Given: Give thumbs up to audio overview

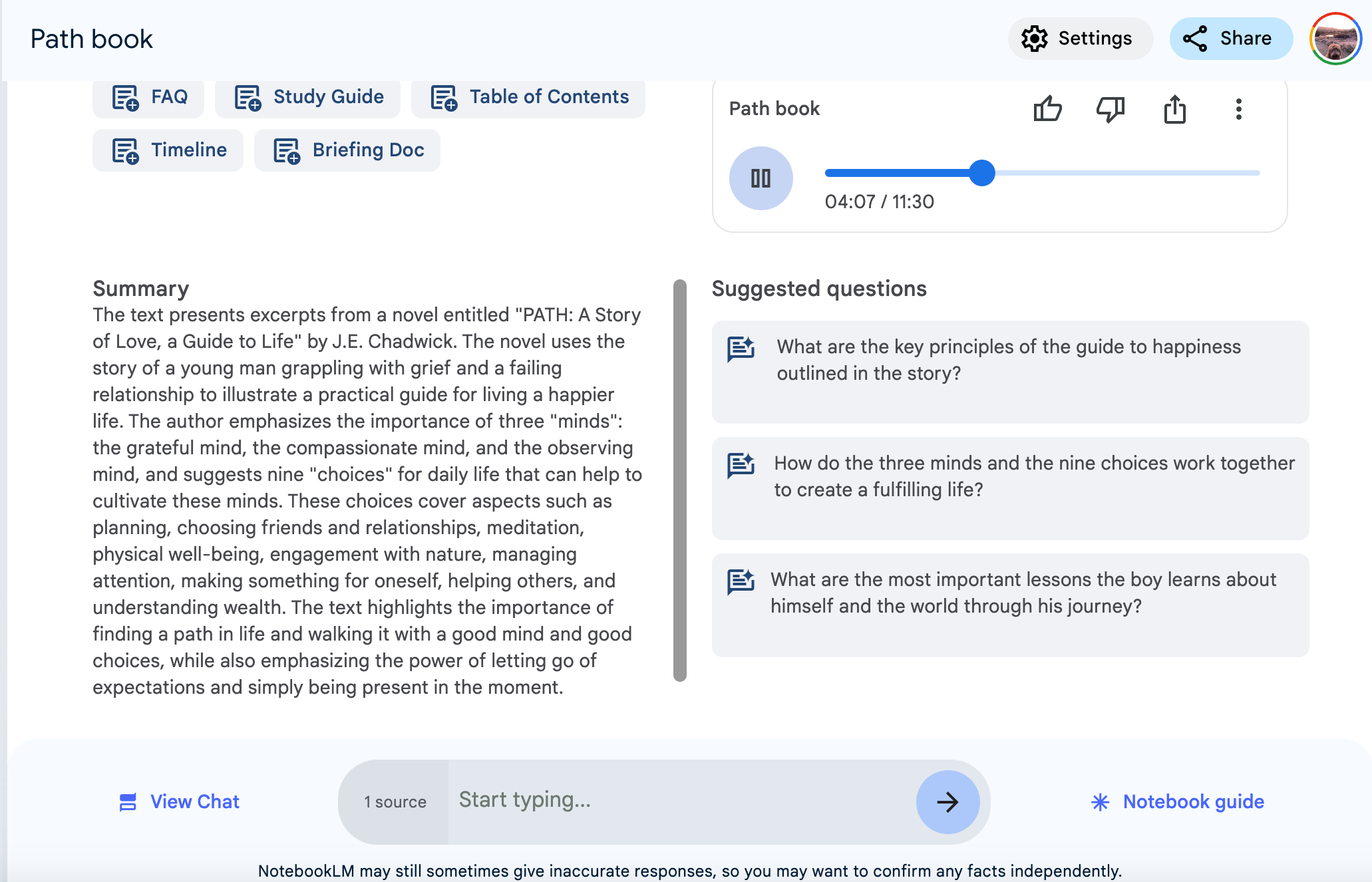Looking at the screenshot, I should coord(1047,109).
